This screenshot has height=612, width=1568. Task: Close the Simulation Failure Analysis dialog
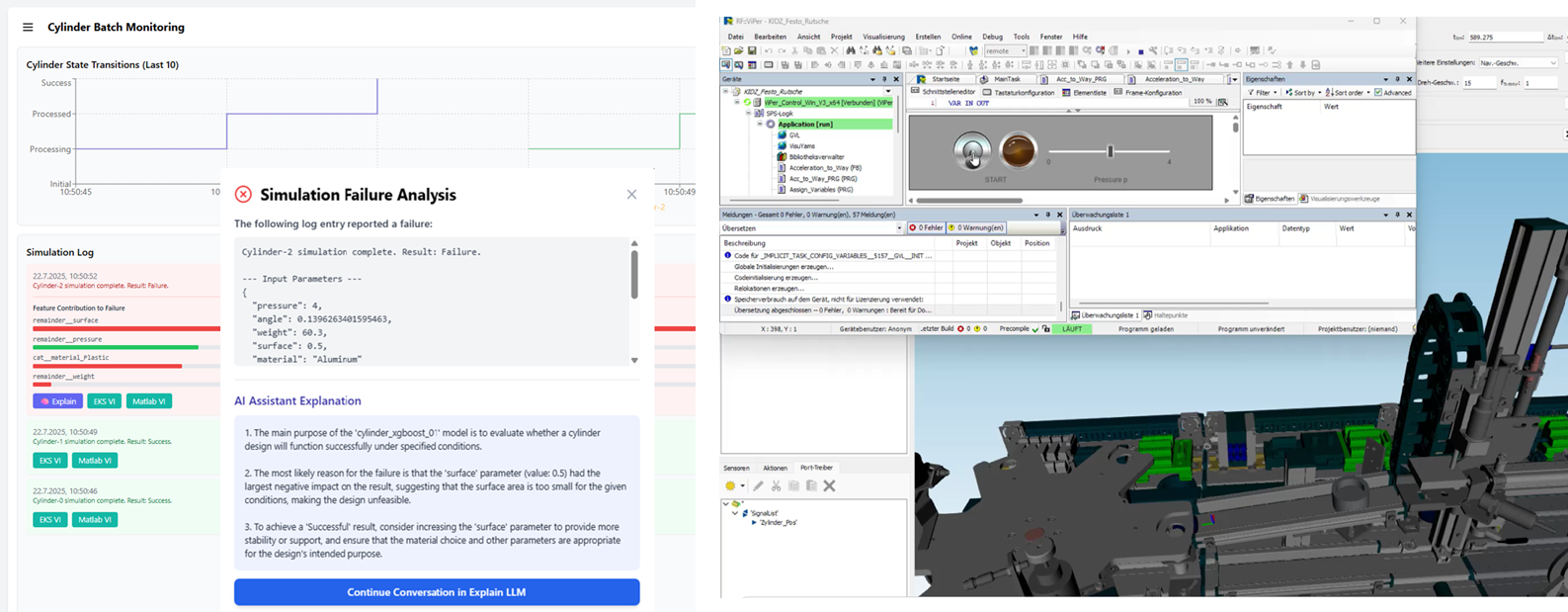[631, 195]
